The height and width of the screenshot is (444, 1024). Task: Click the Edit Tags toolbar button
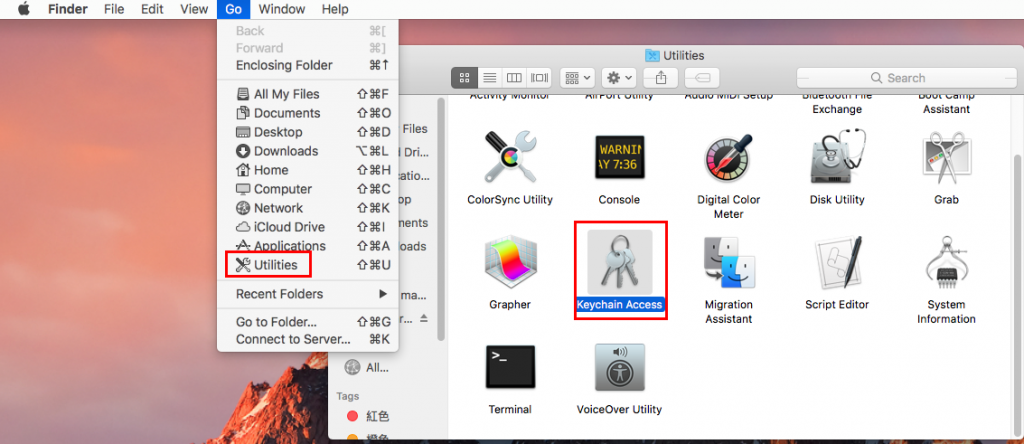pos(702,78)
